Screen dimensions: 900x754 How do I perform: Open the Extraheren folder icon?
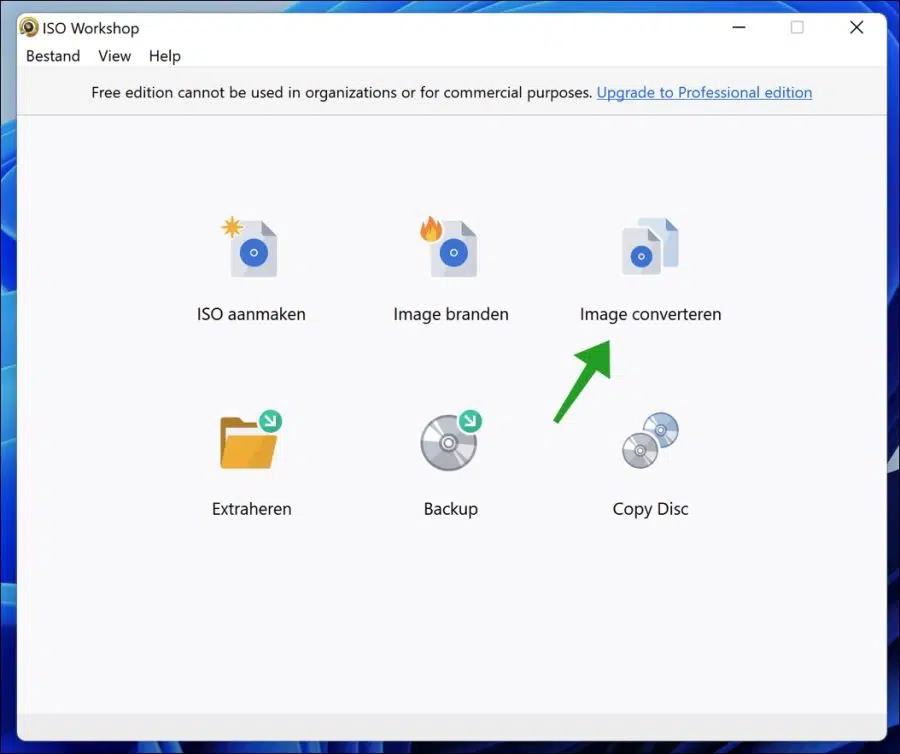tap(251, 440)
